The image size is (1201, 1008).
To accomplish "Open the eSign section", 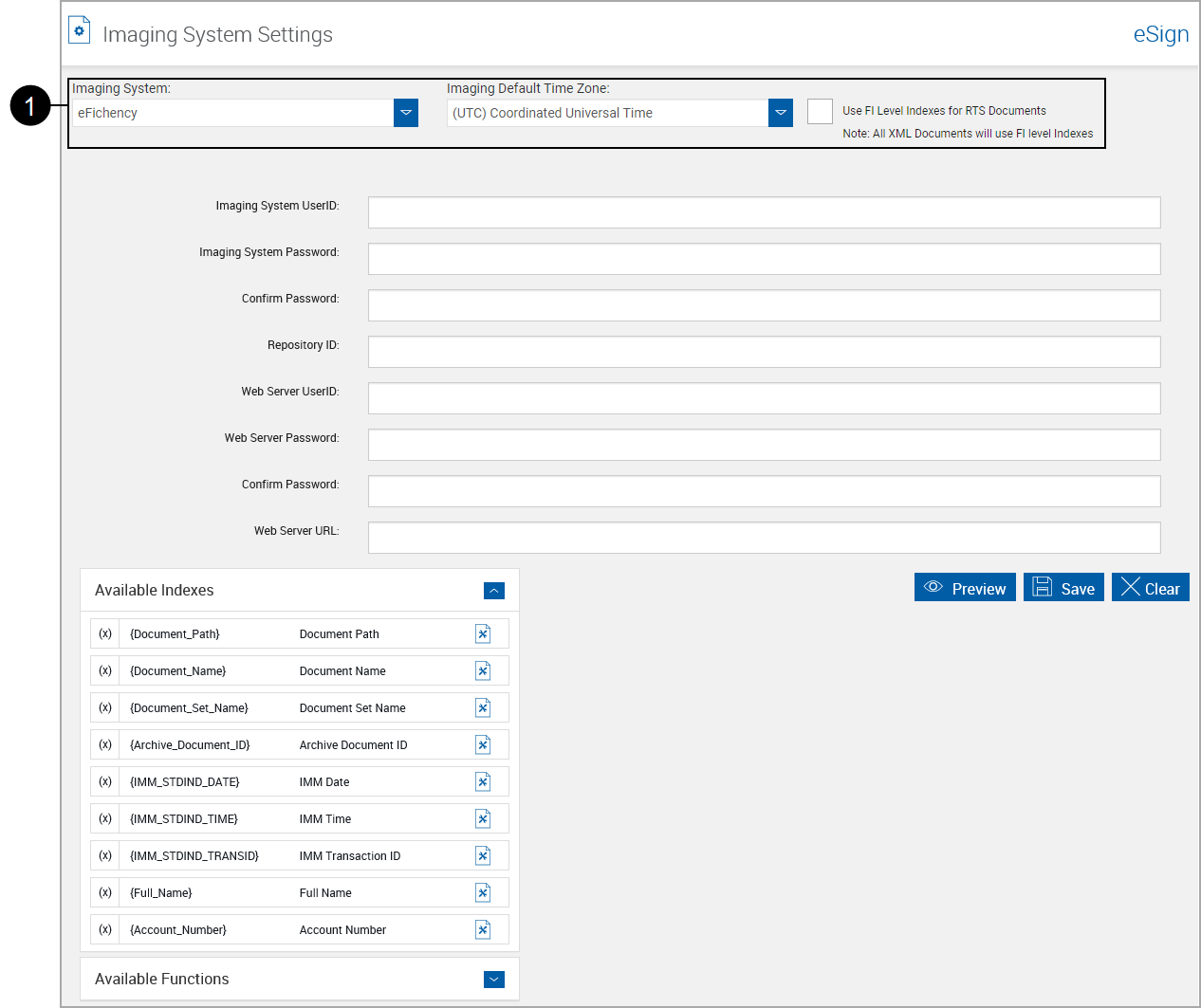I will (x=1160, y=34).
